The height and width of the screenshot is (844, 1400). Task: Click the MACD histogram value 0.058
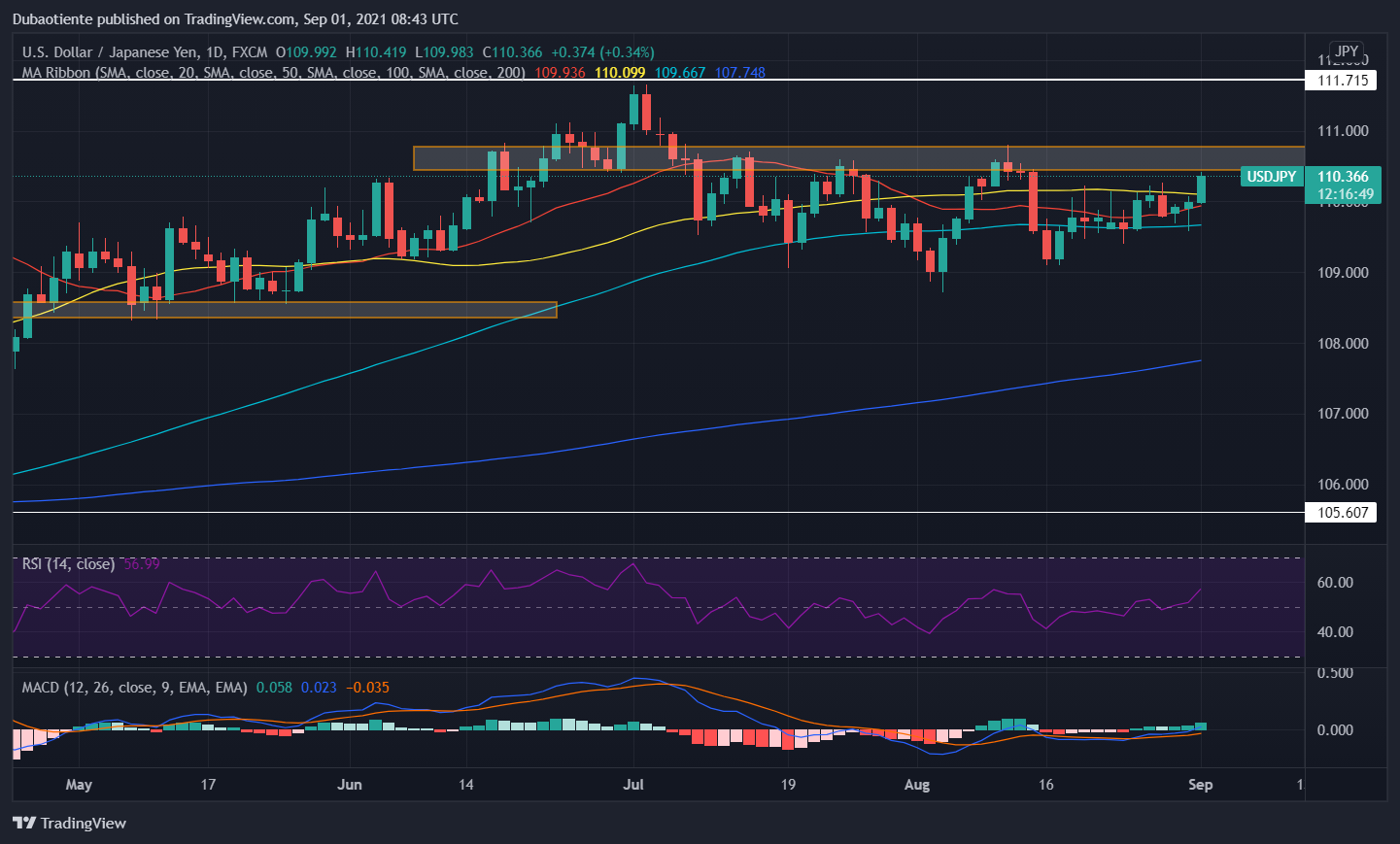274,688
